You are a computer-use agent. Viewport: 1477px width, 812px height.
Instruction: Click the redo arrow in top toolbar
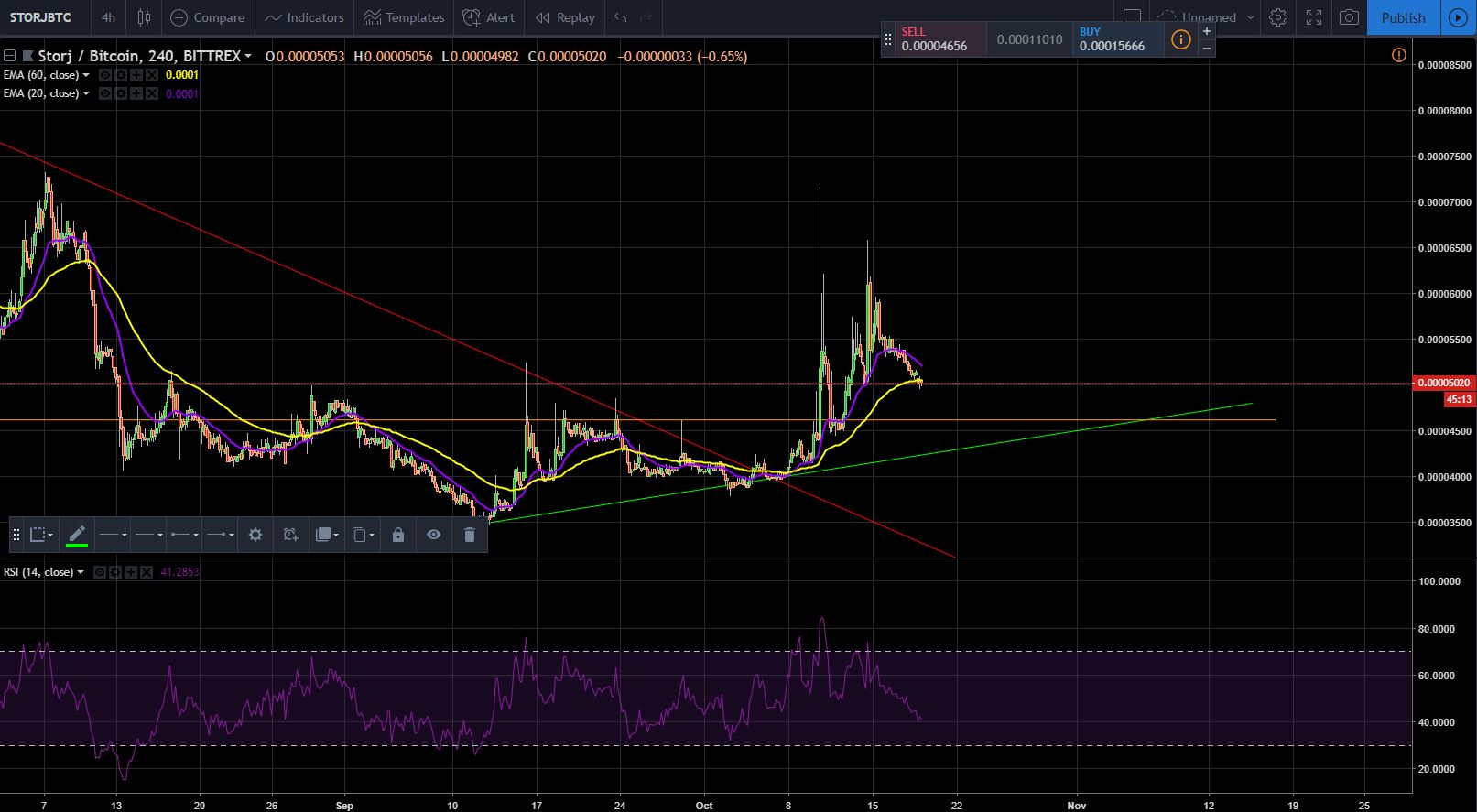tap(646, 17)
